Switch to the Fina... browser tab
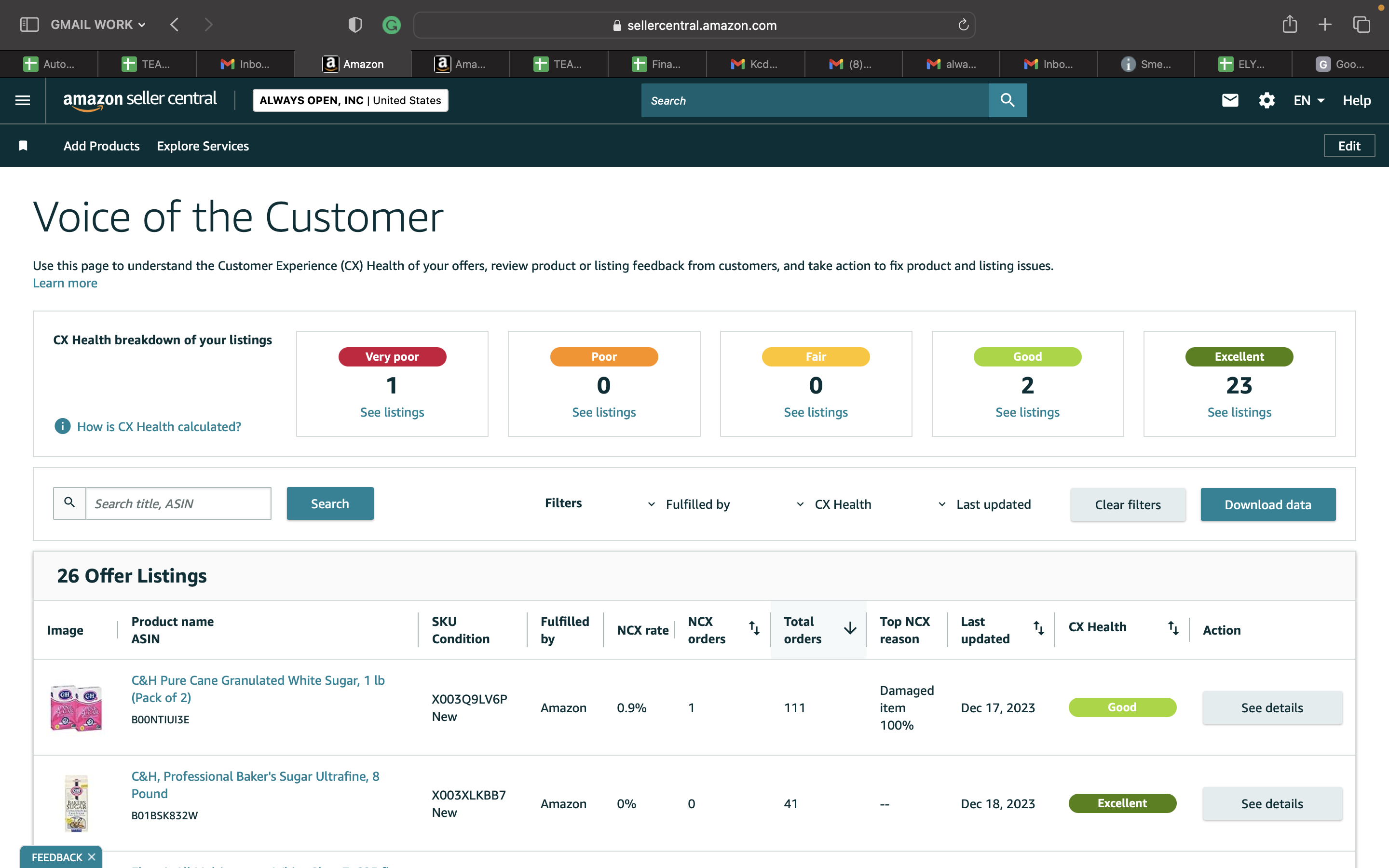This screenshot has height=868, width=1389. point(656,64)
